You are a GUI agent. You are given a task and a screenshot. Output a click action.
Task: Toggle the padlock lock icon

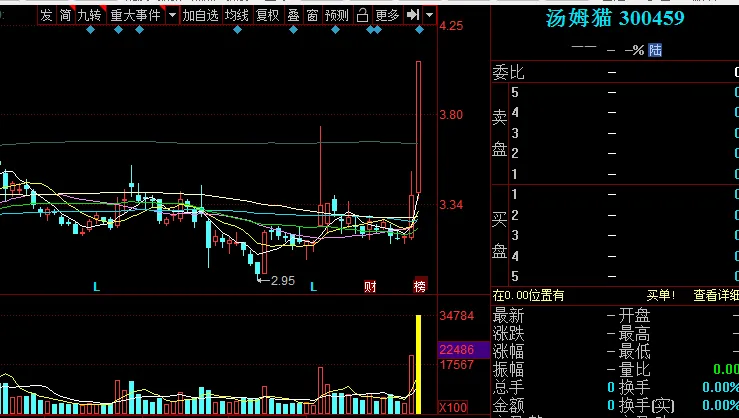point(363,15)
